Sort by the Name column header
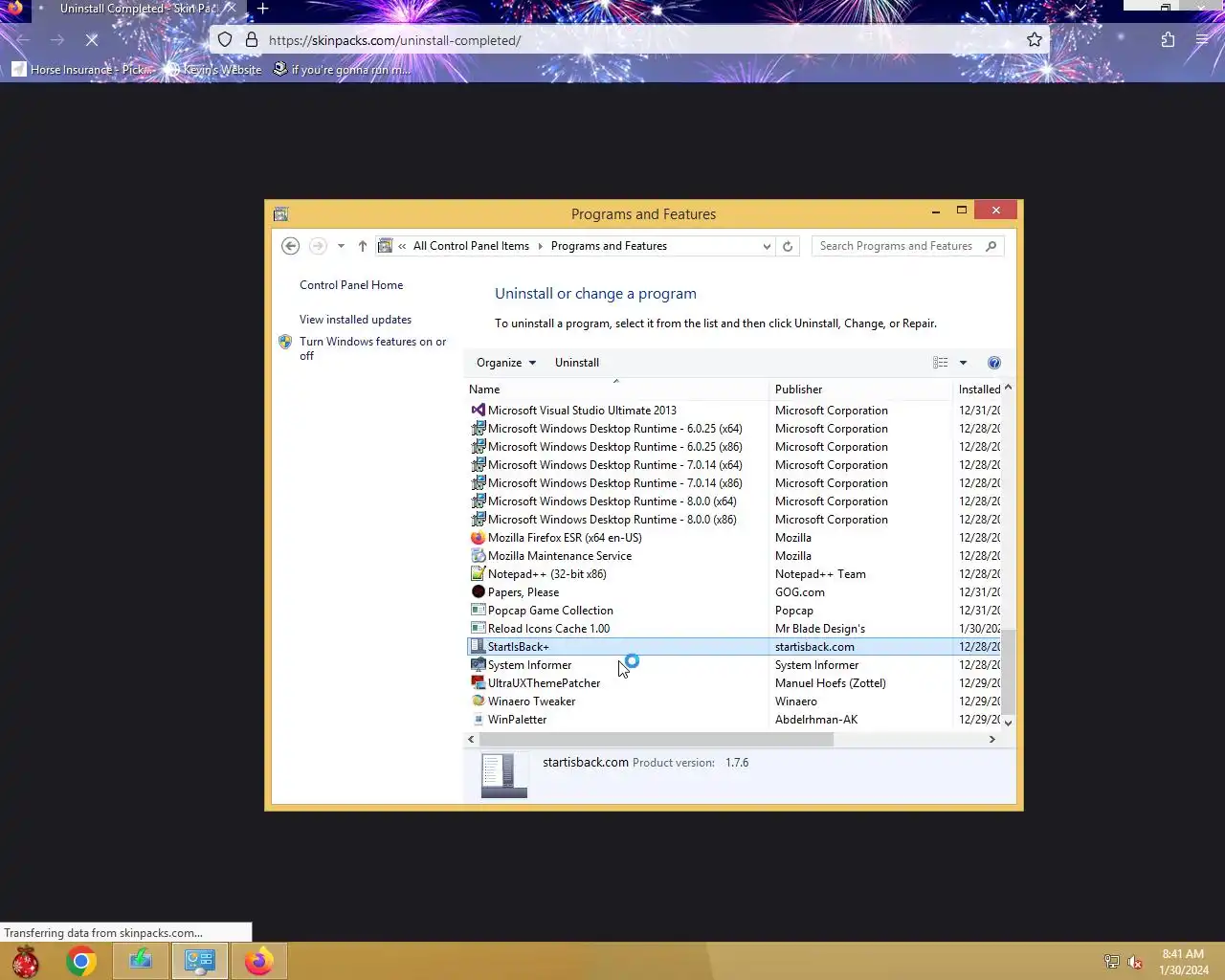This screenshot has width=1225, height=980. pyautogui.click(x=617, y=390)
